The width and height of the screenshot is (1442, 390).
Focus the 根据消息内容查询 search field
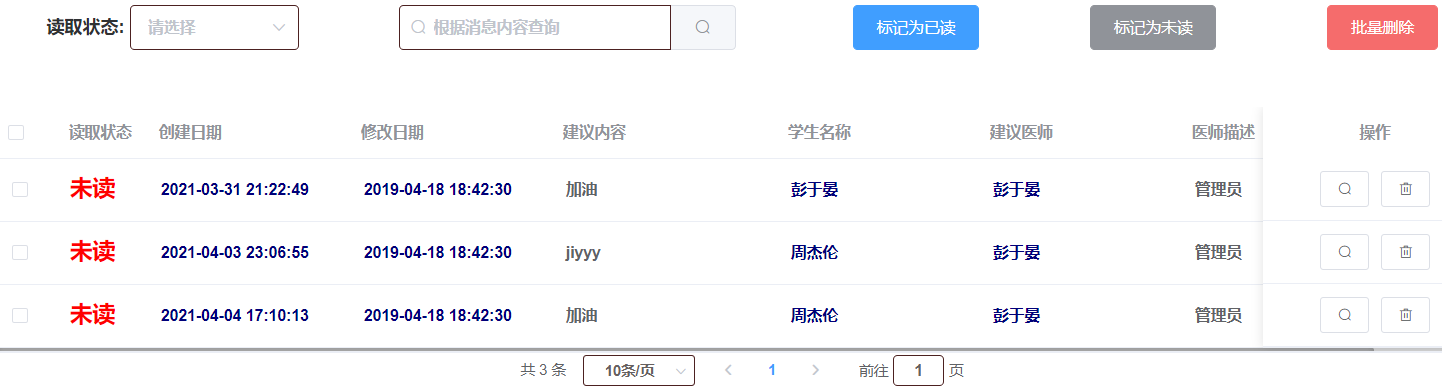coord(535,28)
